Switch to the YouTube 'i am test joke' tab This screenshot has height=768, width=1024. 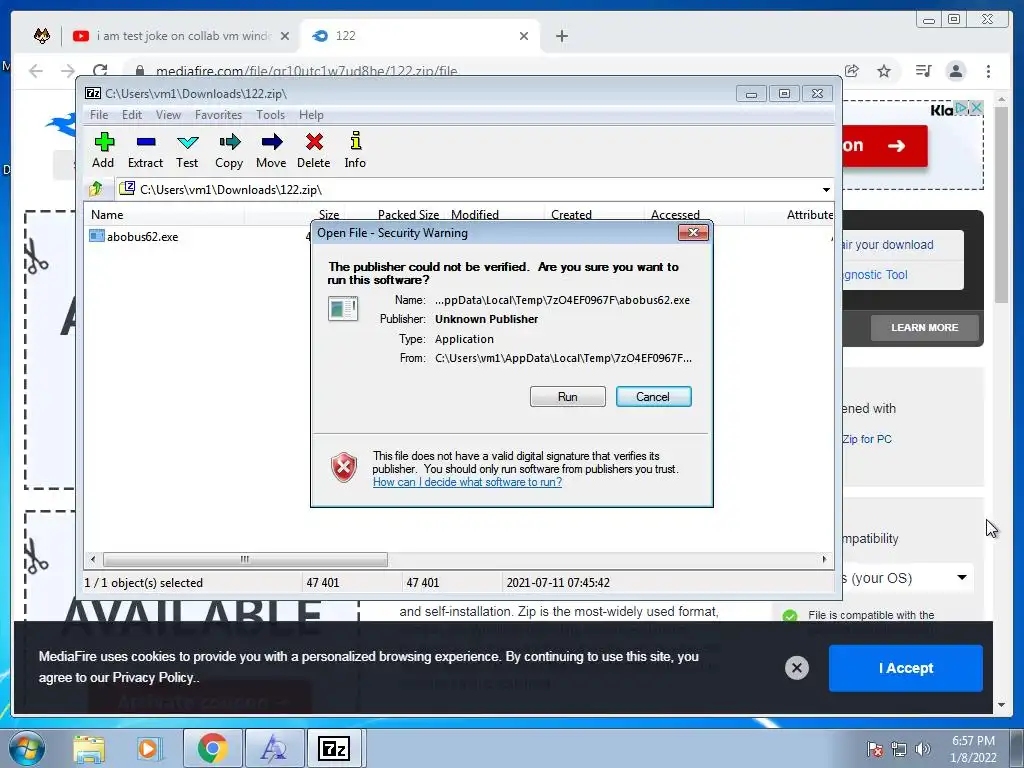tap(182, 36)
